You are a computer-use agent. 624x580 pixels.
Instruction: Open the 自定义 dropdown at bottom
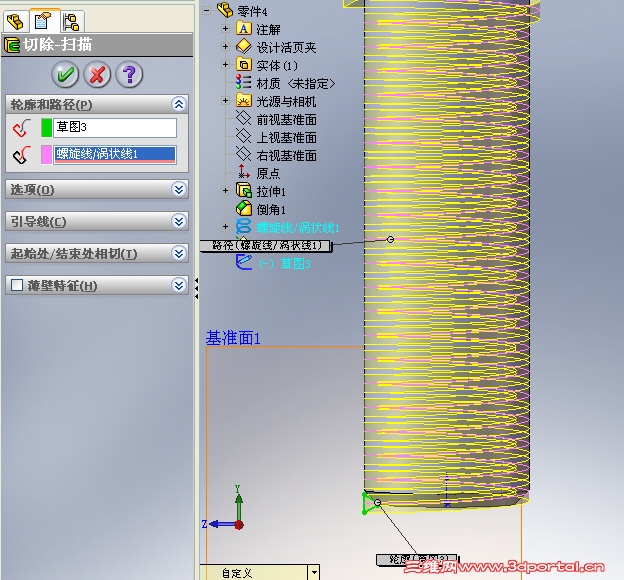pos(314,572)
